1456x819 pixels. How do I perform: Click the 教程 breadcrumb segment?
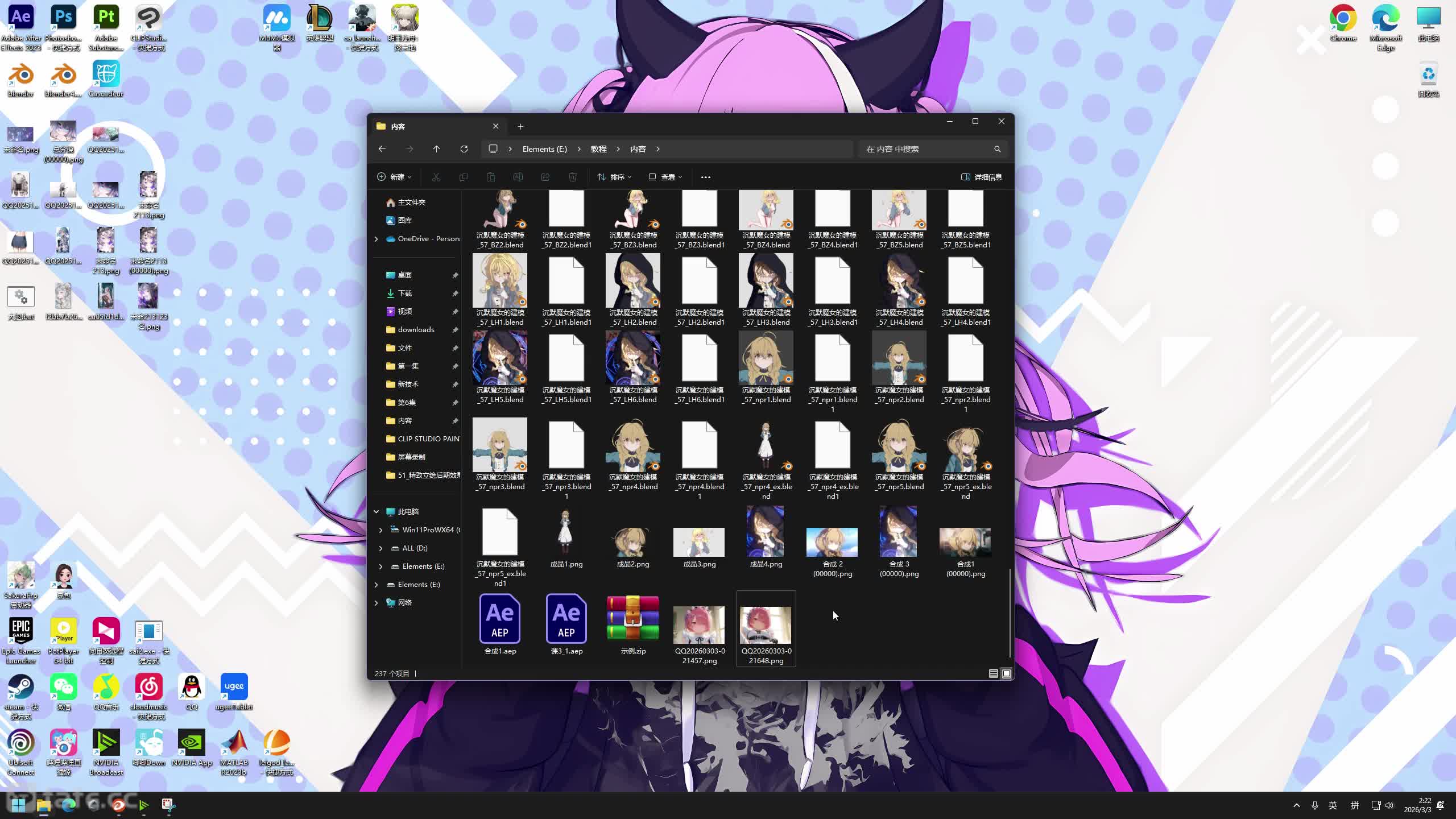click(x=598, y=149)
